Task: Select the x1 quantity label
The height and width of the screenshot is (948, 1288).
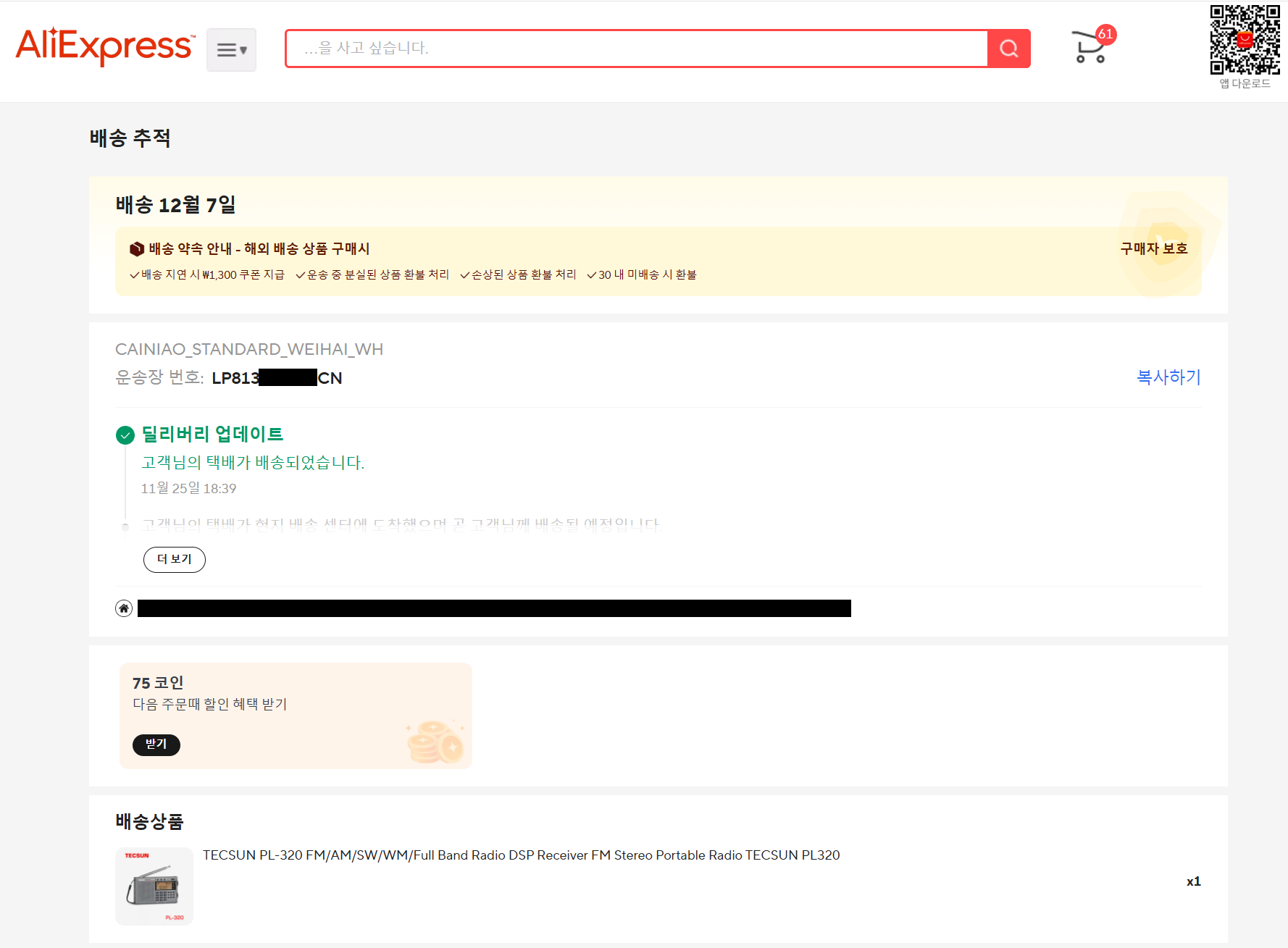Action: tap(1194, 881)
